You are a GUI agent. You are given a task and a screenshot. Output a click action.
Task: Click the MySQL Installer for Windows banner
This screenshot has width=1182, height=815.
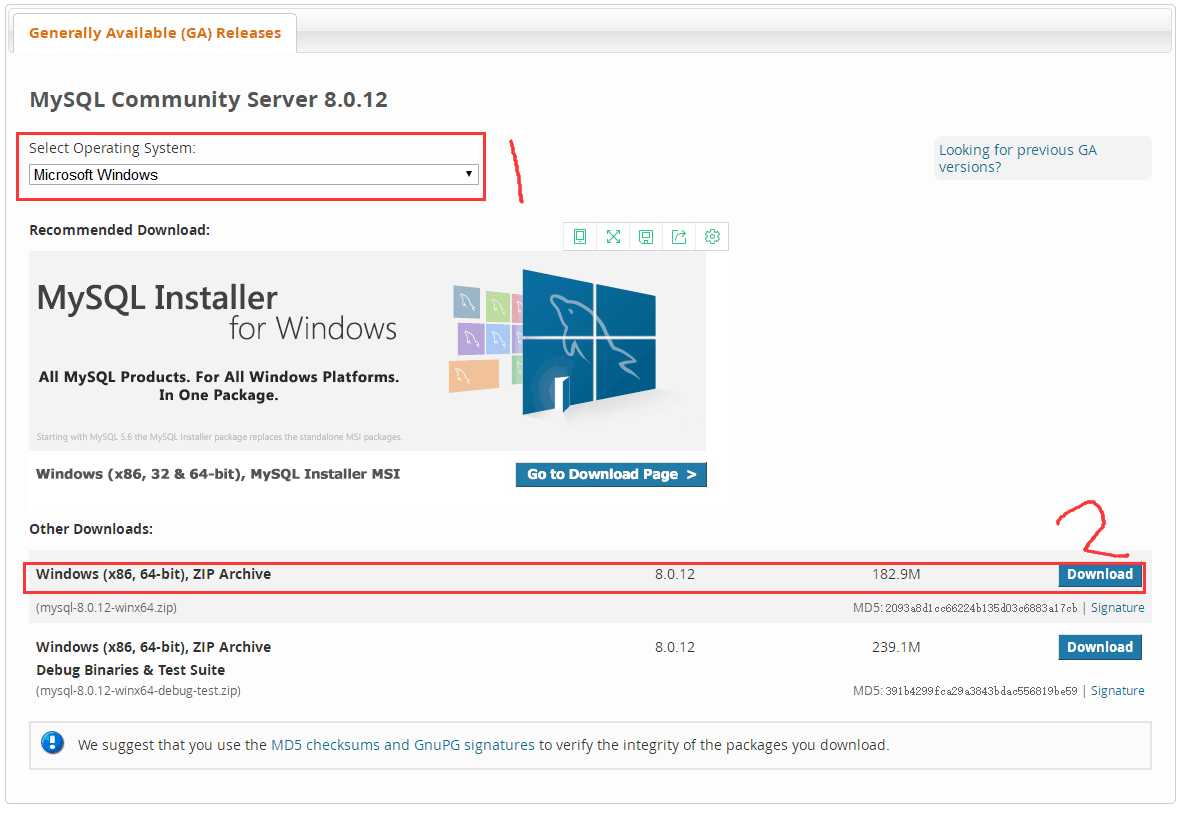(367, 351)
